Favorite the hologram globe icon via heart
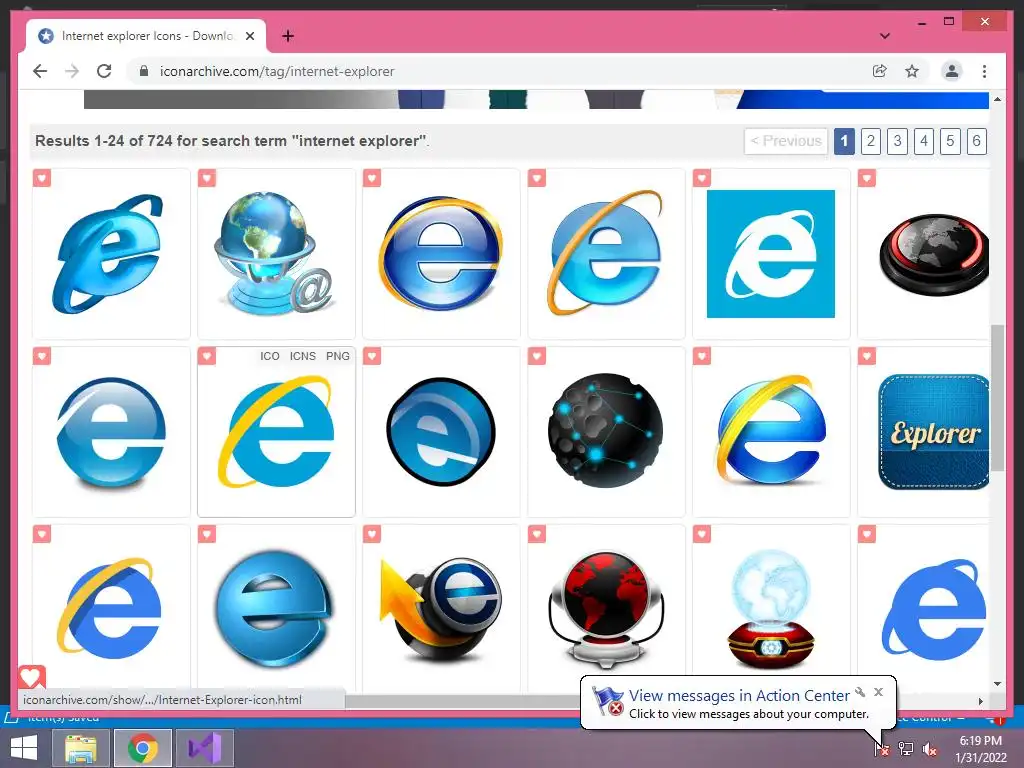Screen dimensions: 1024x768 point(702,534)
